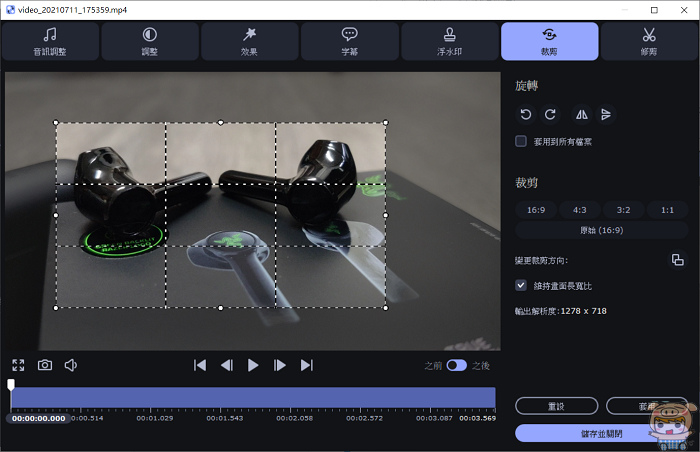Flip the video vertically
This screenshot has width=700, height=452.
[x=606, y=114]
